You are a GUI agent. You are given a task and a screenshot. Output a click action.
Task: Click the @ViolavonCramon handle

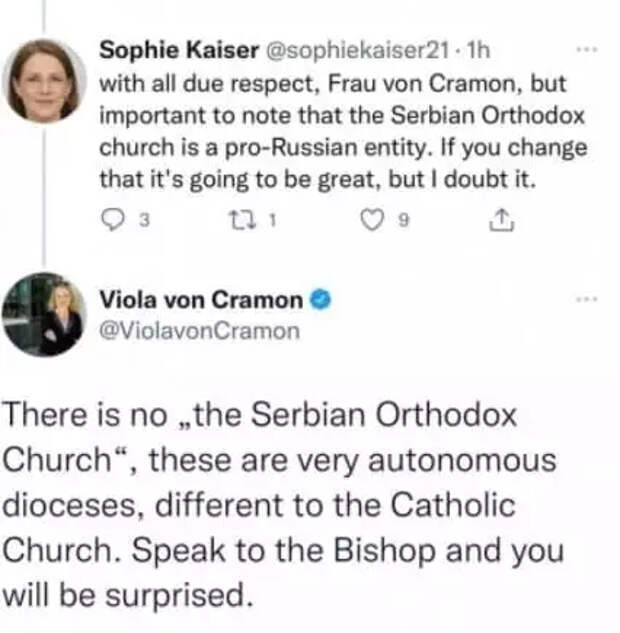(x=199, y=331)
